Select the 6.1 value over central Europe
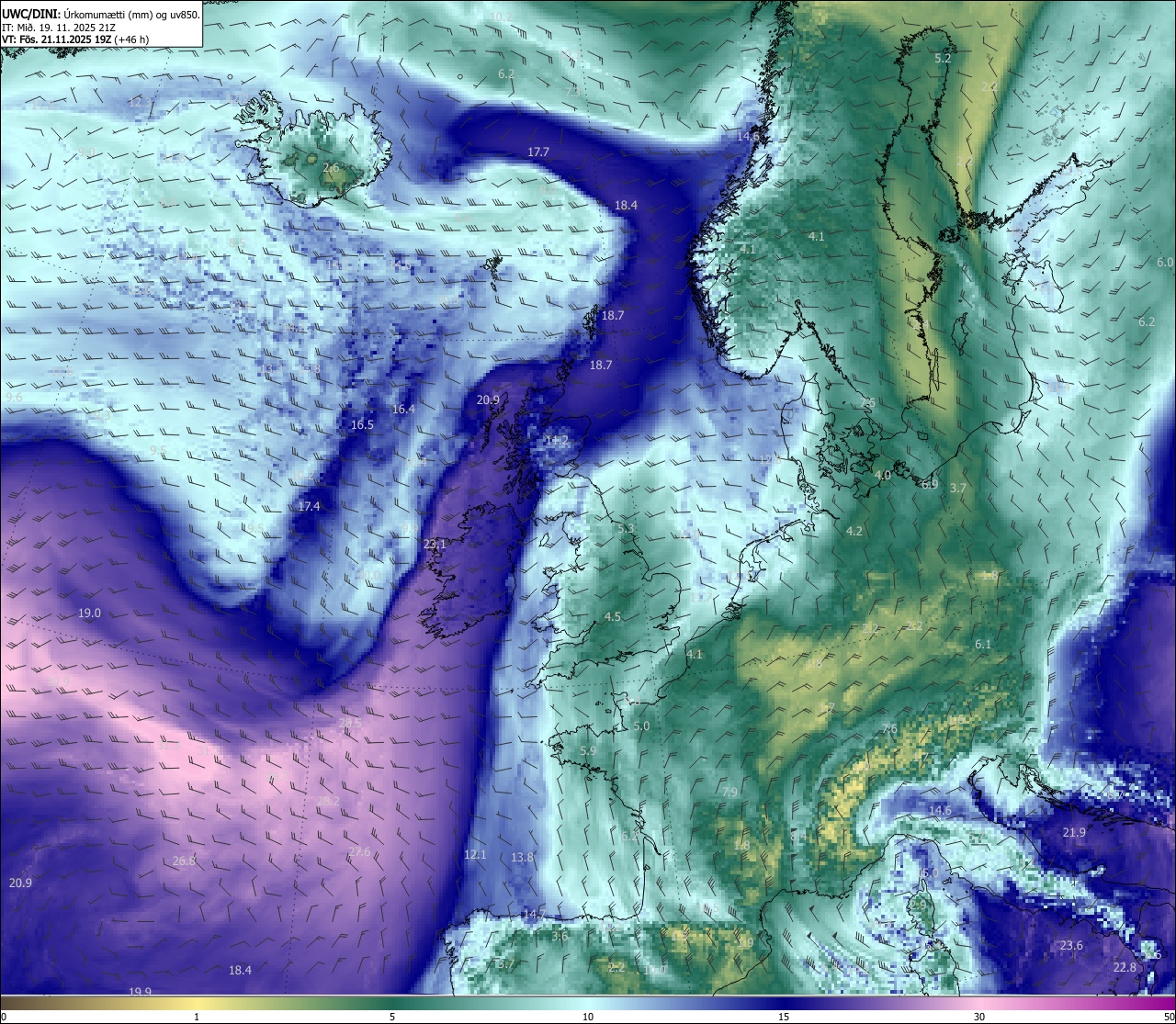The height and width of the screenshot is (1024, 1176). (983, 644)
